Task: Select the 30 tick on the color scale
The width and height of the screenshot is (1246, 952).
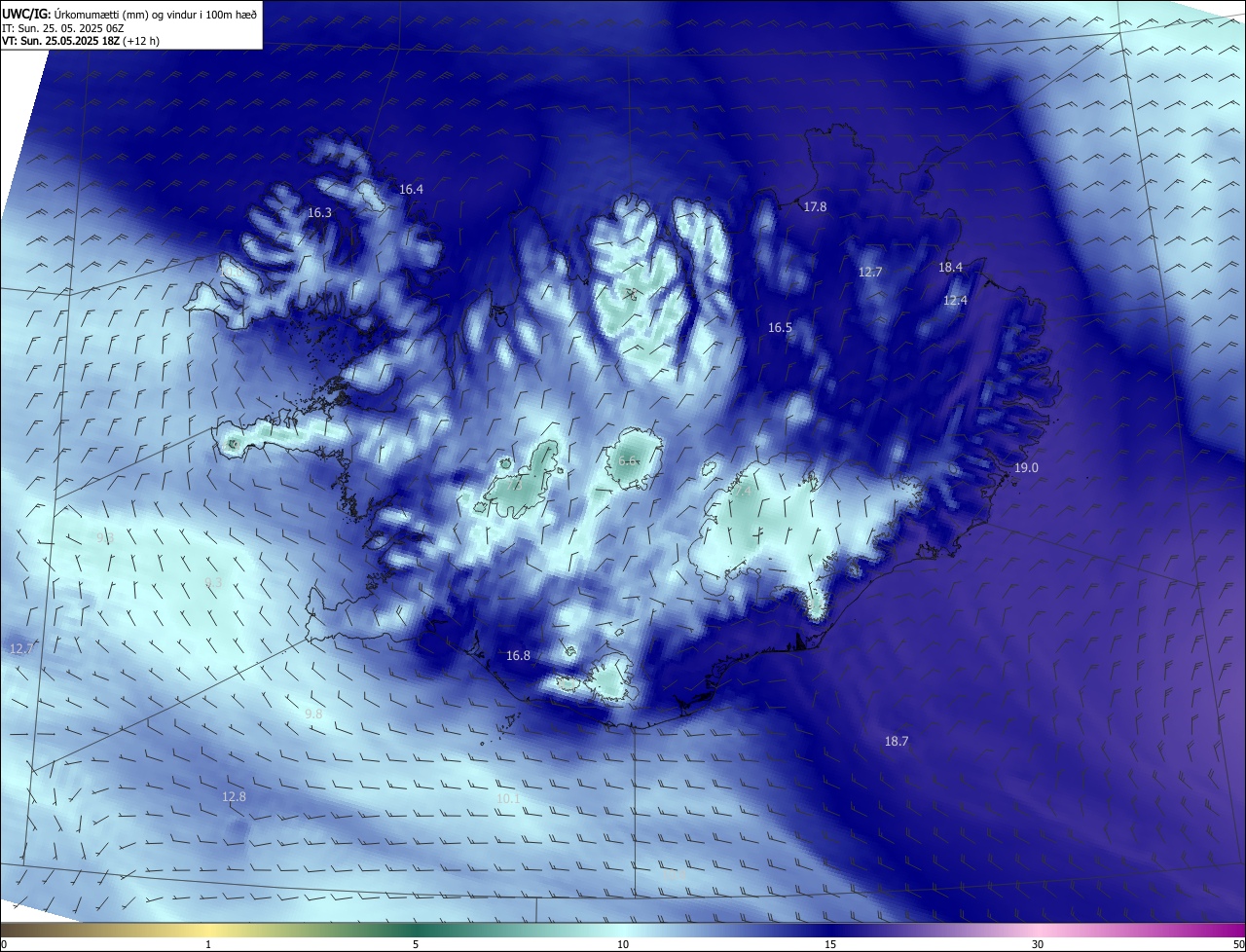Action: 1038,944
